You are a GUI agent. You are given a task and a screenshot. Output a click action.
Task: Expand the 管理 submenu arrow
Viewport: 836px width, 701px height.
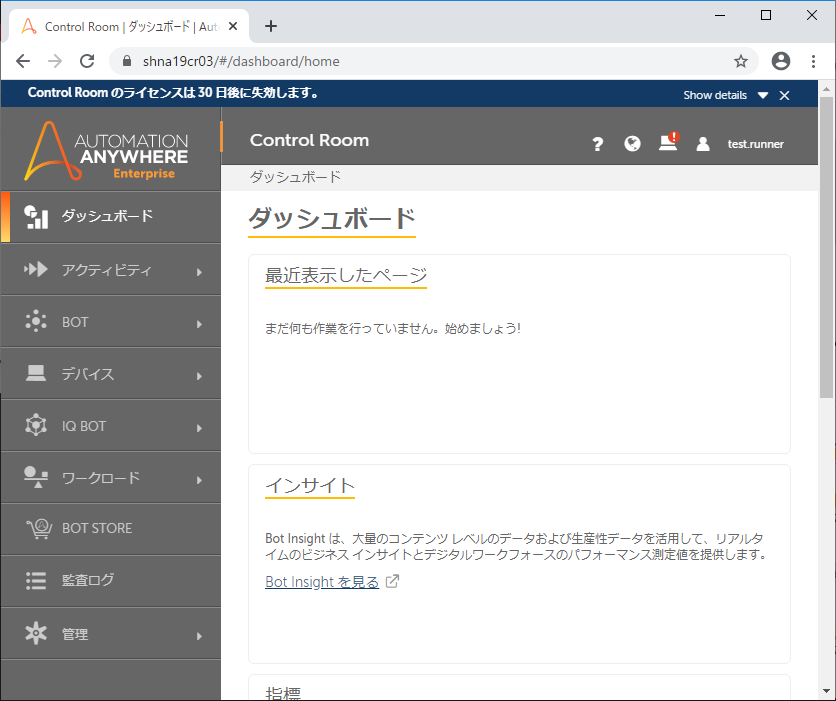(x=199, y=635)
